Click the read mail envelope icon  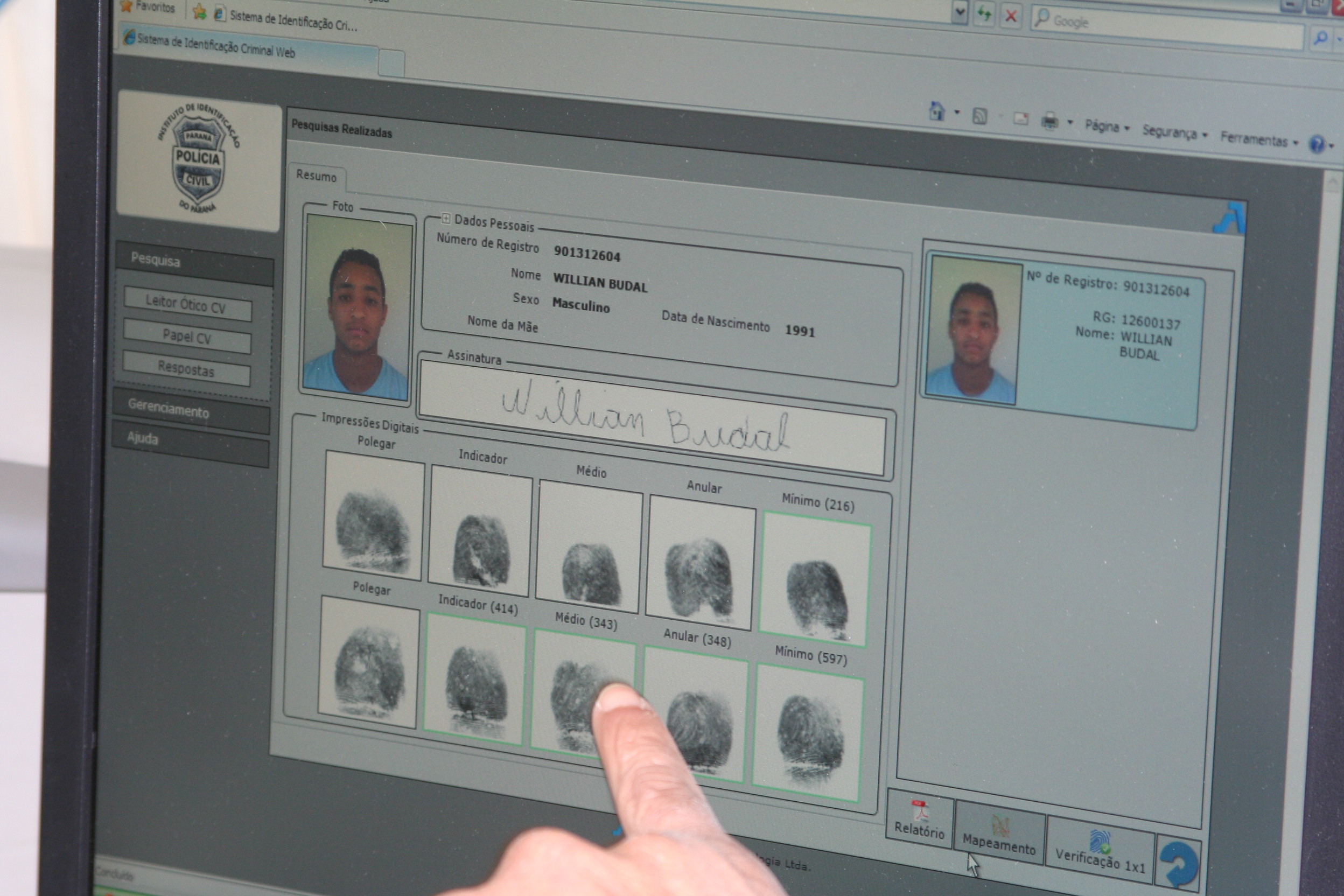coord(1020,118)
